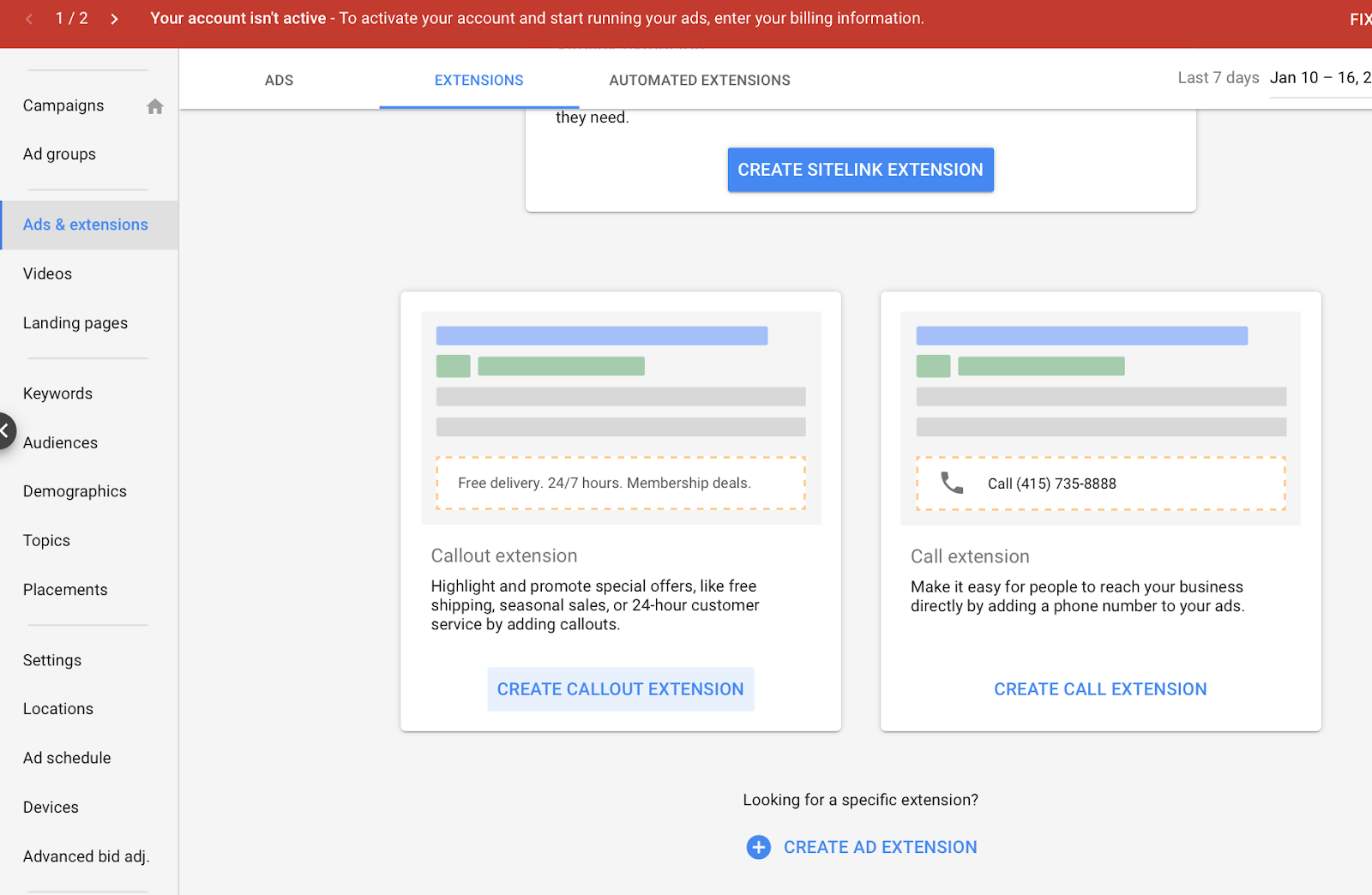Click the Callout extension heading

pos(504,556)
